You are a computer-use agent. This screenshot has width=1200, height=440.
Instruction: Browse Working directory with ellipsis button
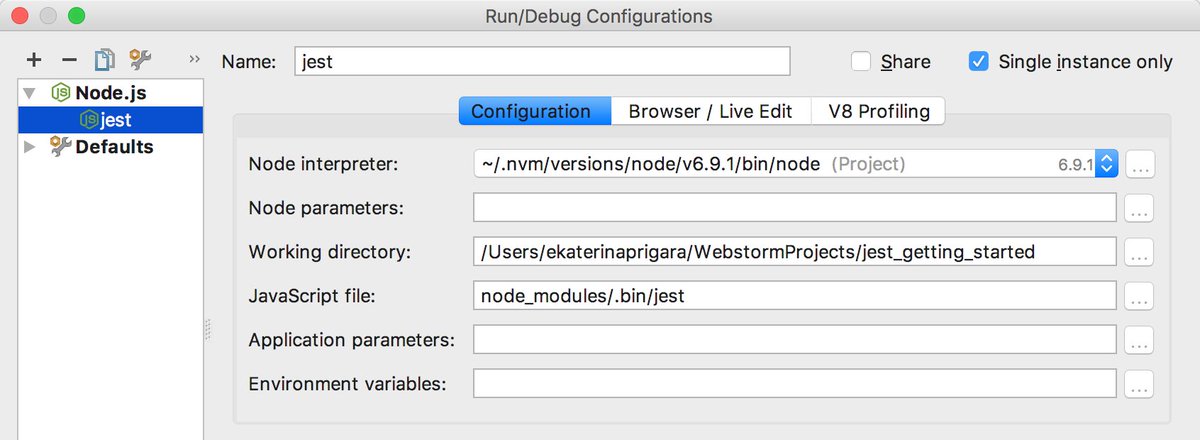(1140, 253)
